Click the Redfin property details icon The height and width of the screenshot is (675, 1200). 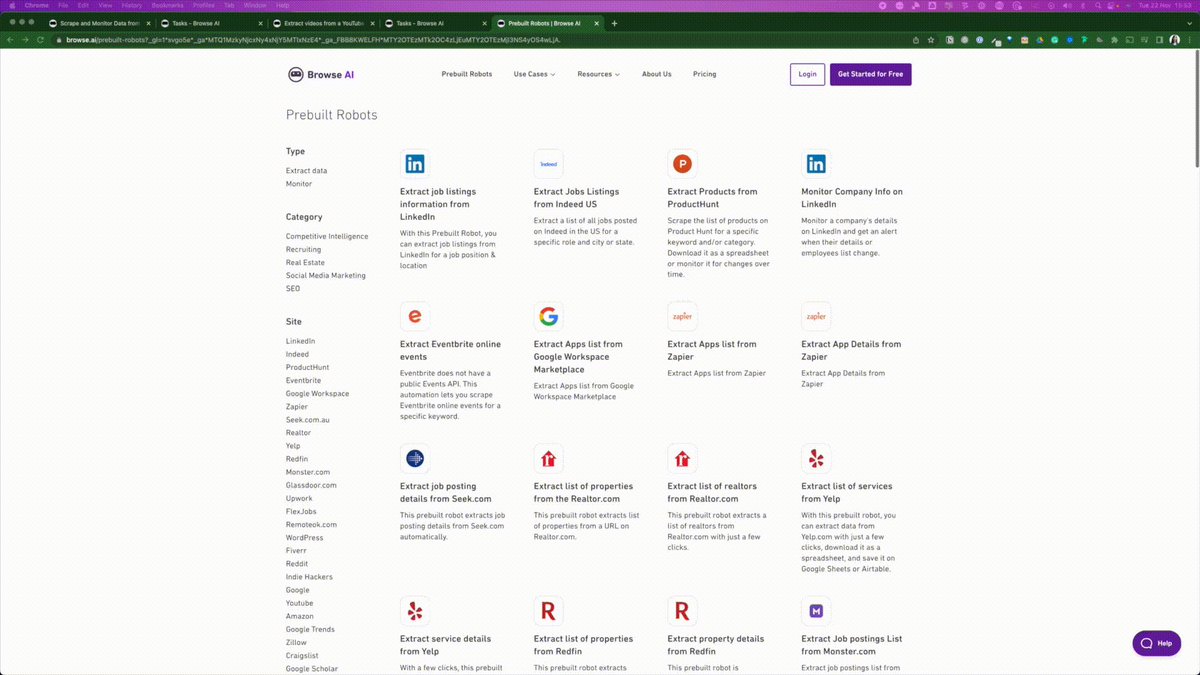(682, 611)
